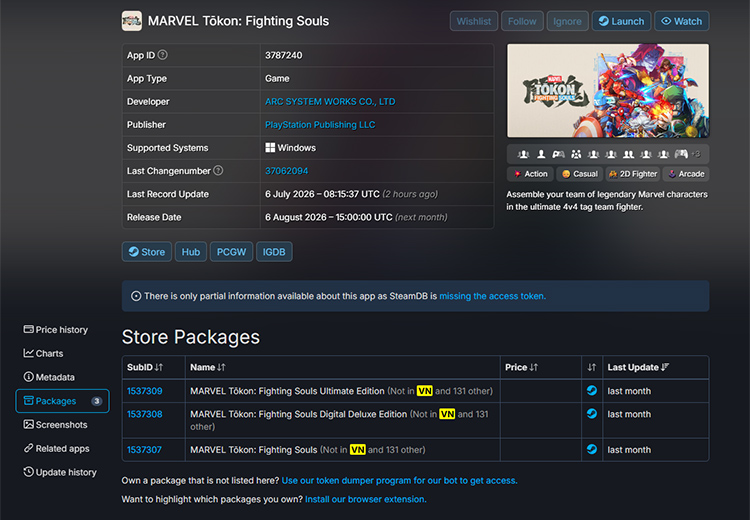Sort packages by Price column
Screen dimensions: 750x520
(521, 367)
